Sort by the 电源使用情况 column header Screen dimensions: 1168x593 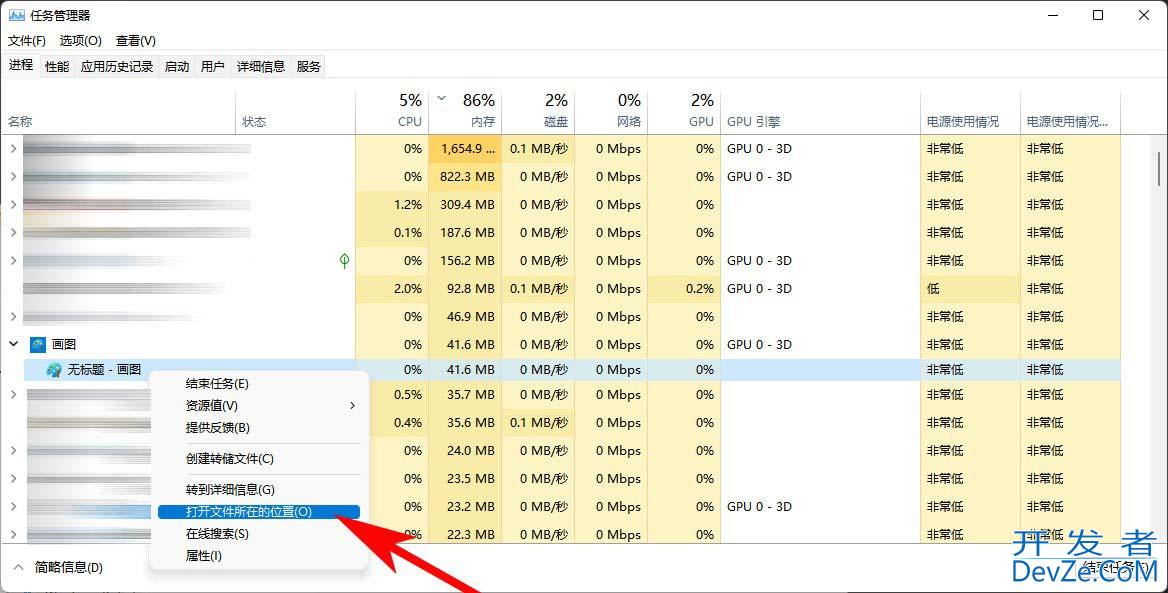pyautogui.click(x=970, y=112)
